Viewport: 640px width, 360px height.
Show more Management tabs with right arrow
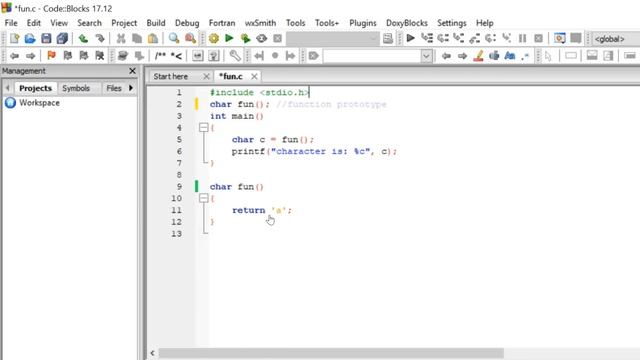point(131,88)
